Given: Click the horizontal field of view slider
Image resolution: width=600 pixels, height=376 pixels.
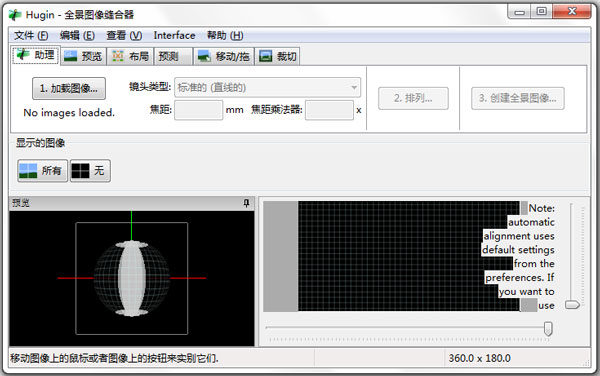Looking at the screenshot, I should [x=408, y=328].
